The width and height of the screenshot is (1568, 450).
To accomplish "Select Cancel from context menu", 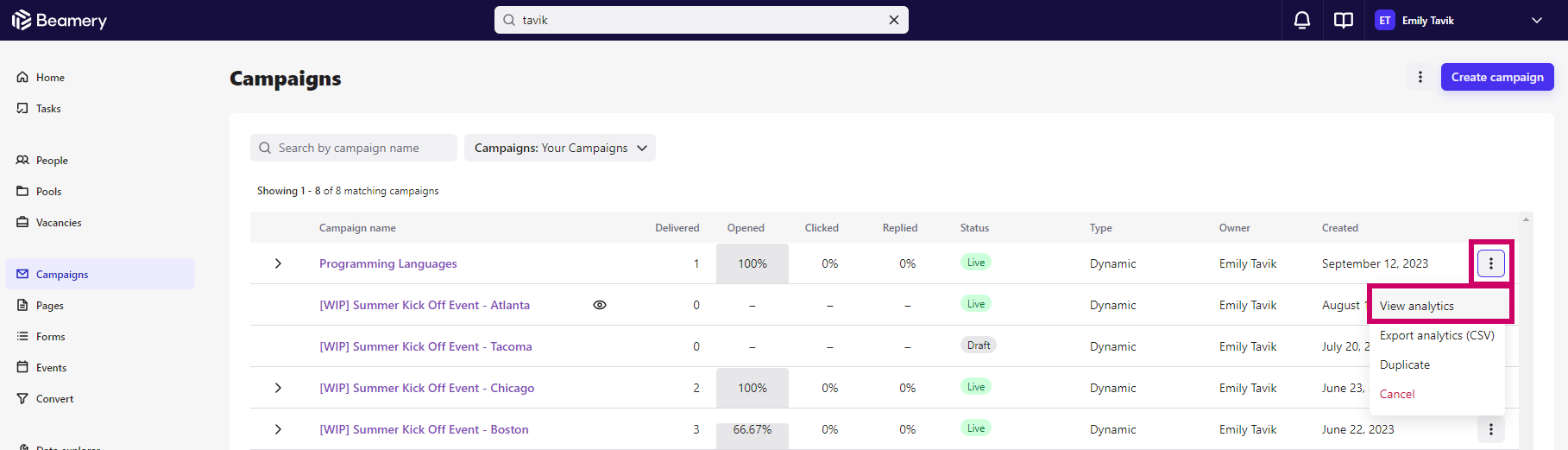I will click(1438, 394).
